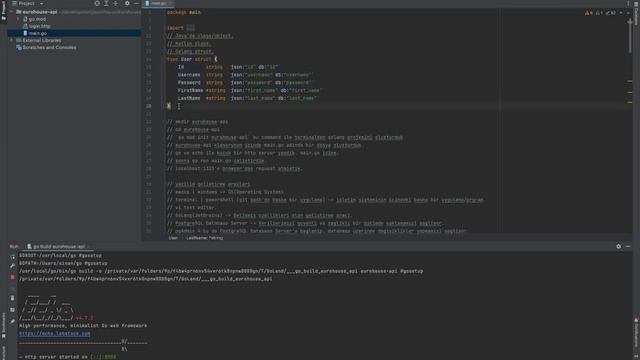Click the GOPATH console output line
This screenshot has height=360, width=640.
click(x=63, y=263)
